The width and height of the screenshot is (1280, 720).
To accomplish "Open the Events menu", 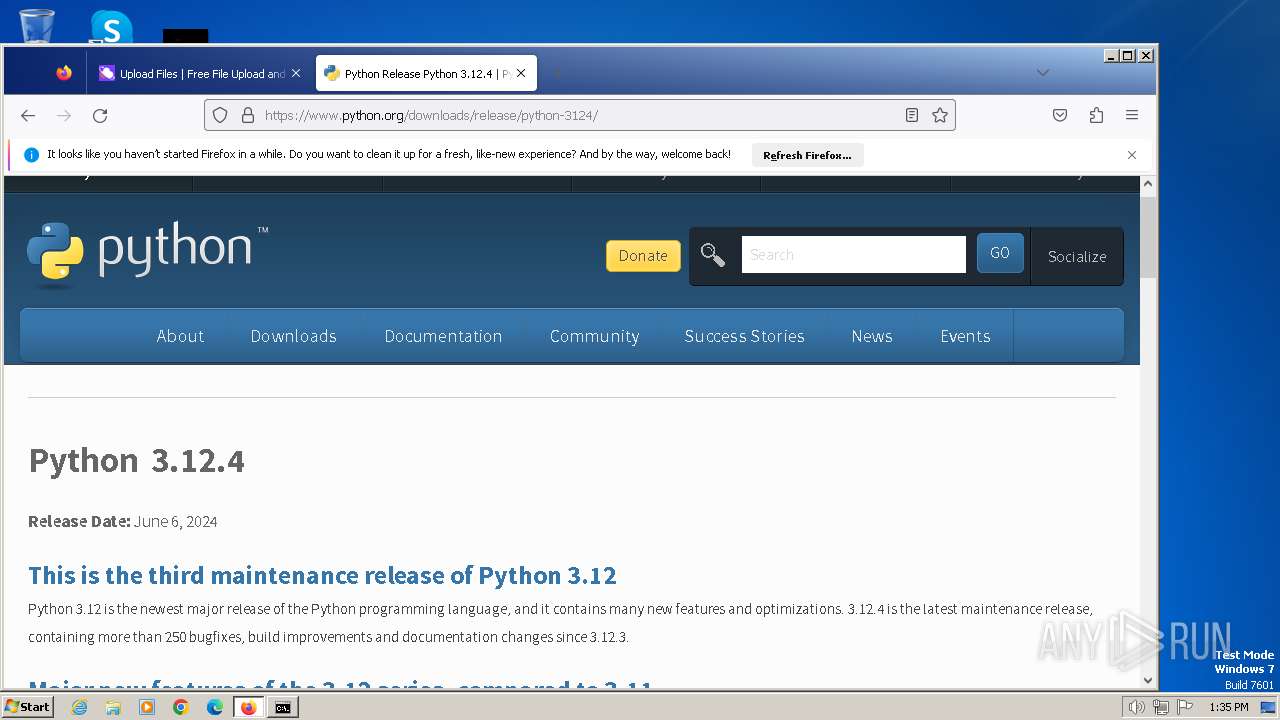I will pos(965,336).
